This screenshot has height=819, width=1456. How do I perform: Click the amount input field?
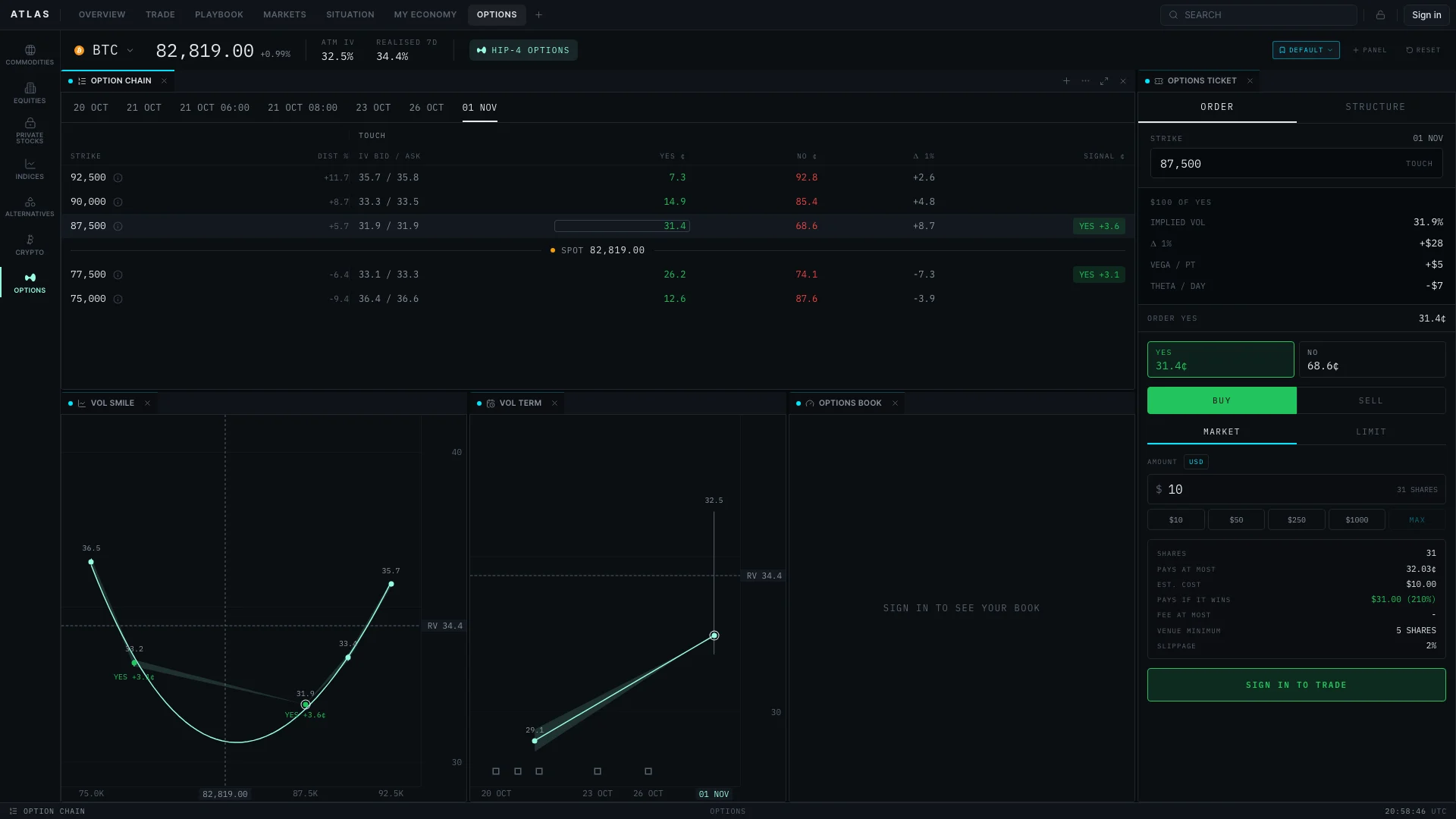(1296, 490)
